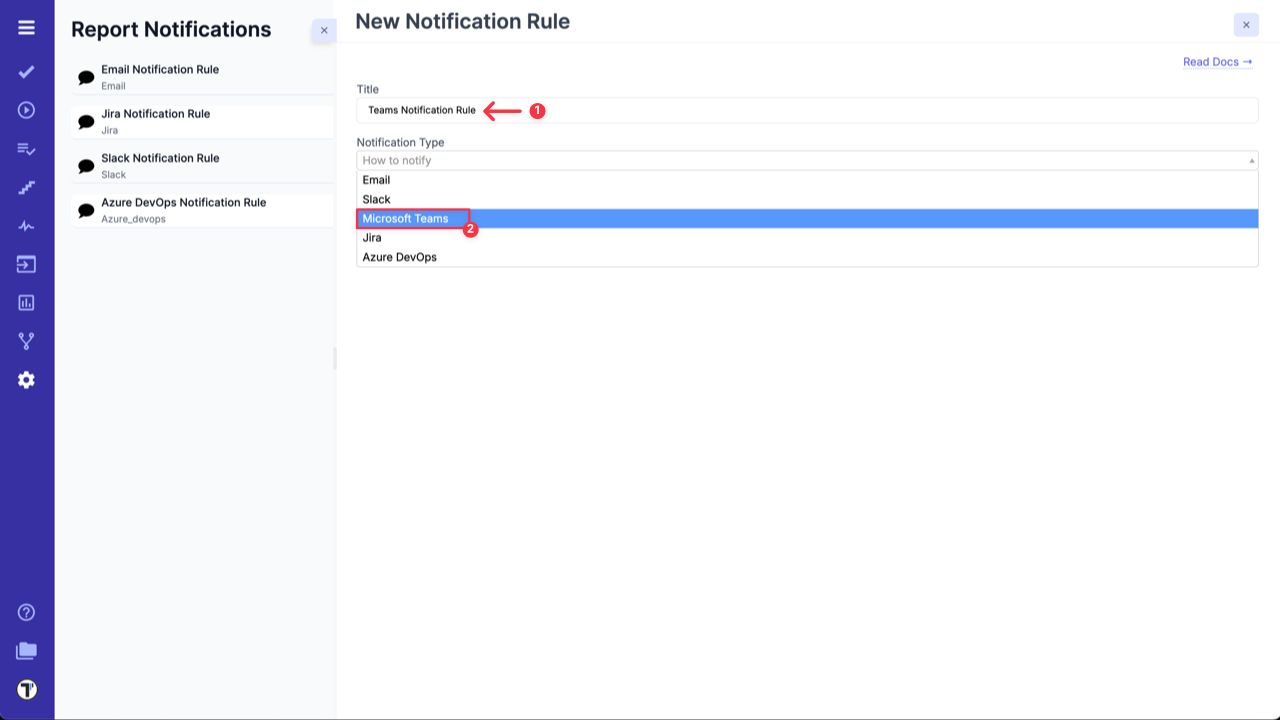
Task: Open the settings gear in sidebar
Action: tap(26, 379)
